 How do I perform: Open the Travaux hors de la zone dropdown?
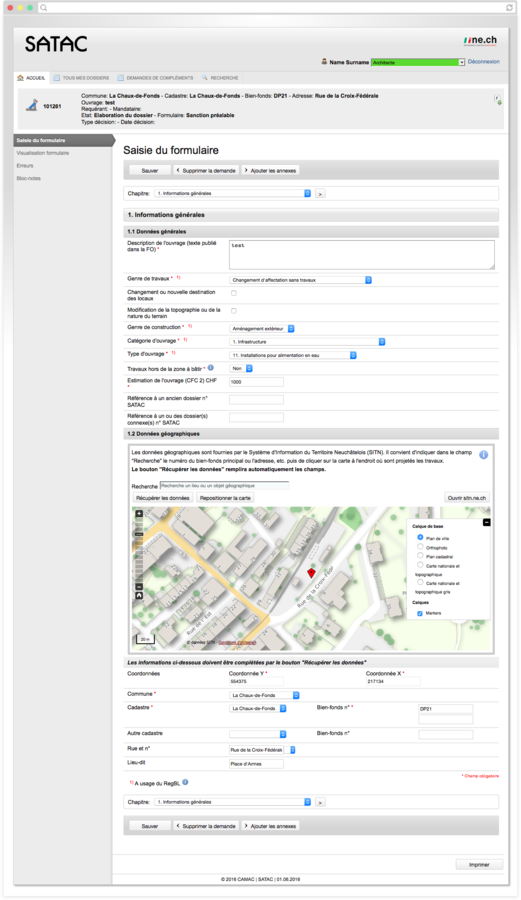click(241, 368)
